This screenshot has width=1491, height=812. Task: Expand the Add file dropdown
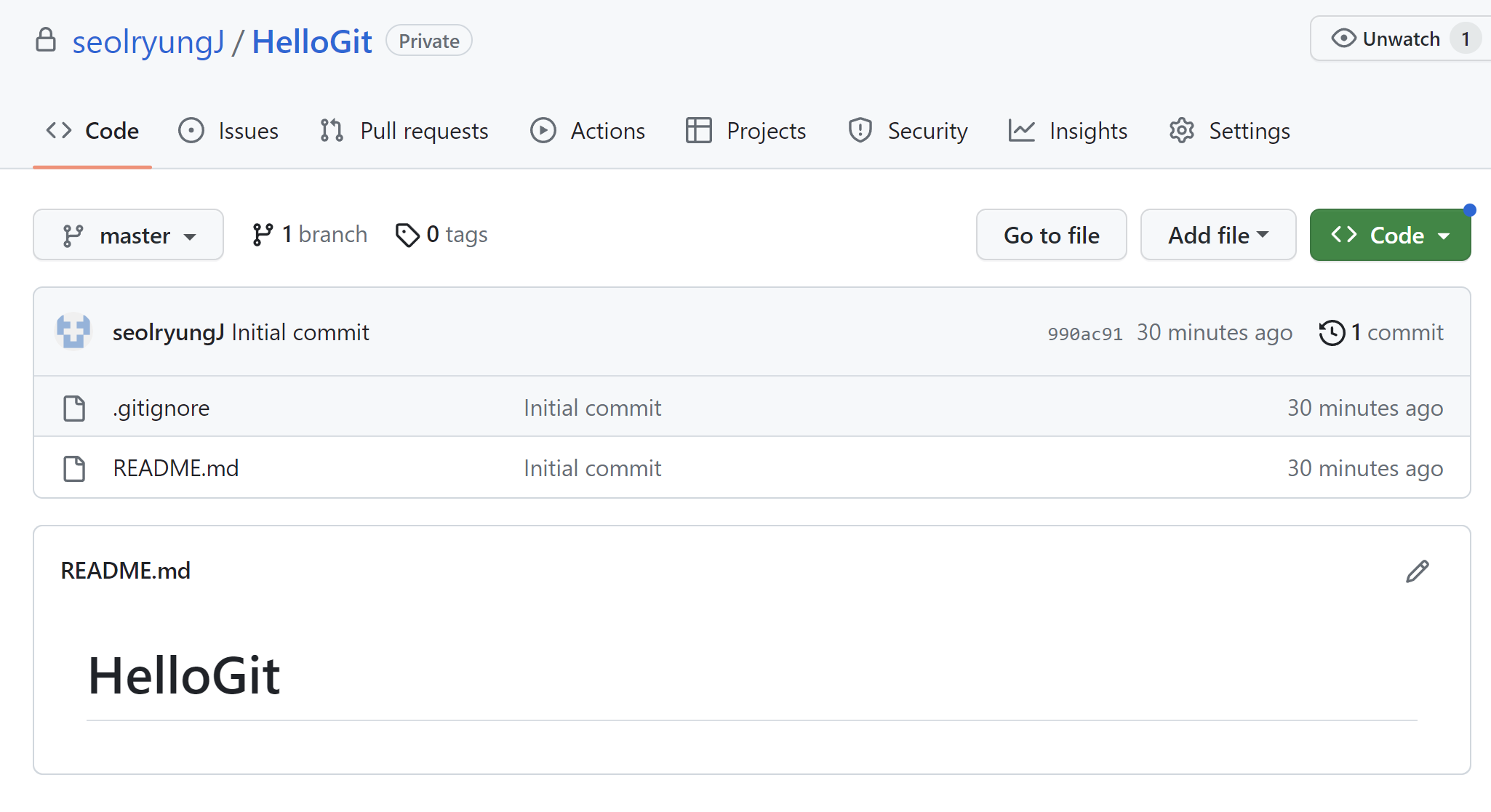click(1218, 235)
